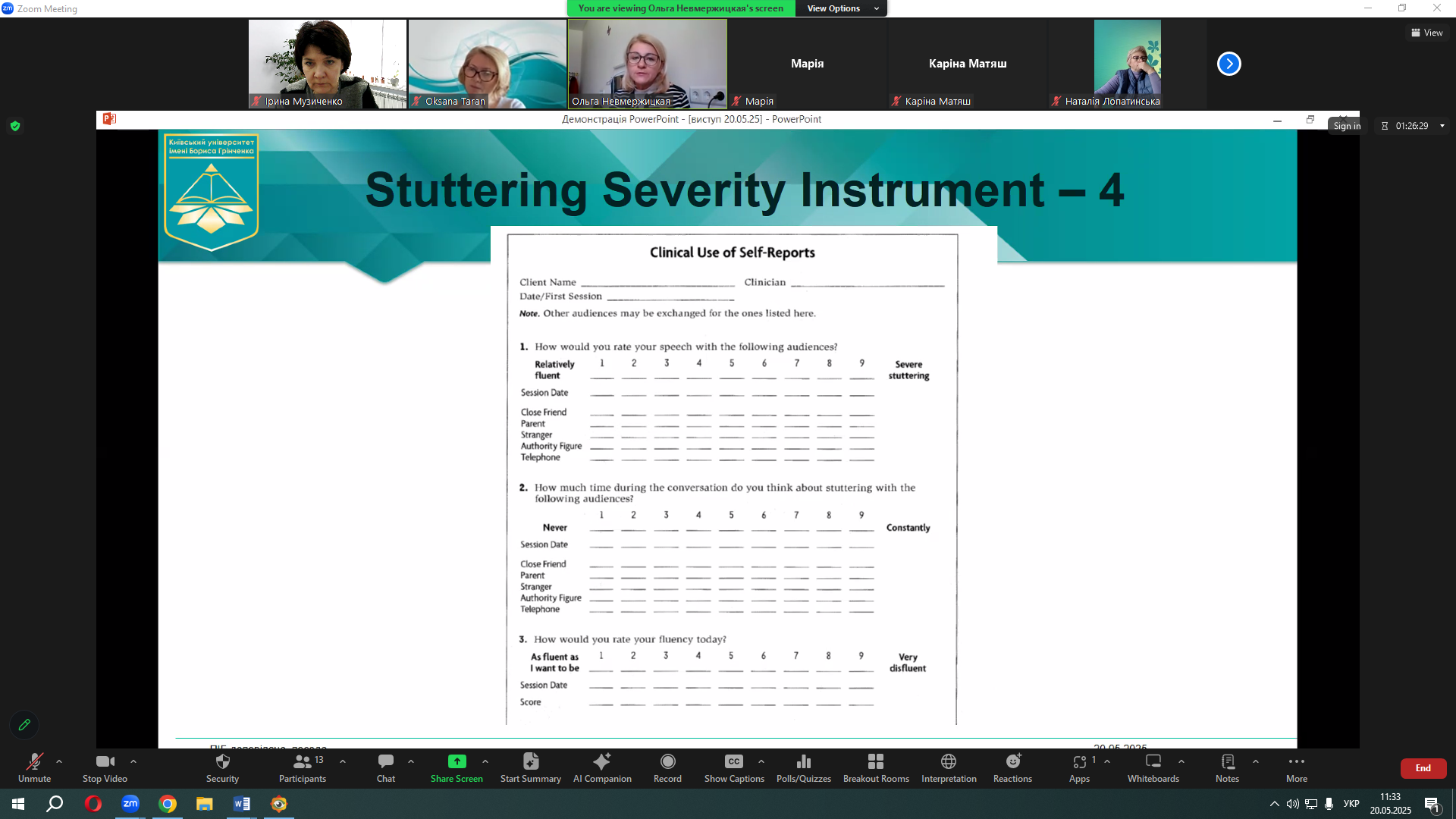Click the green Share Screen button
1456x819 pixels.
(x=457, y=767)
